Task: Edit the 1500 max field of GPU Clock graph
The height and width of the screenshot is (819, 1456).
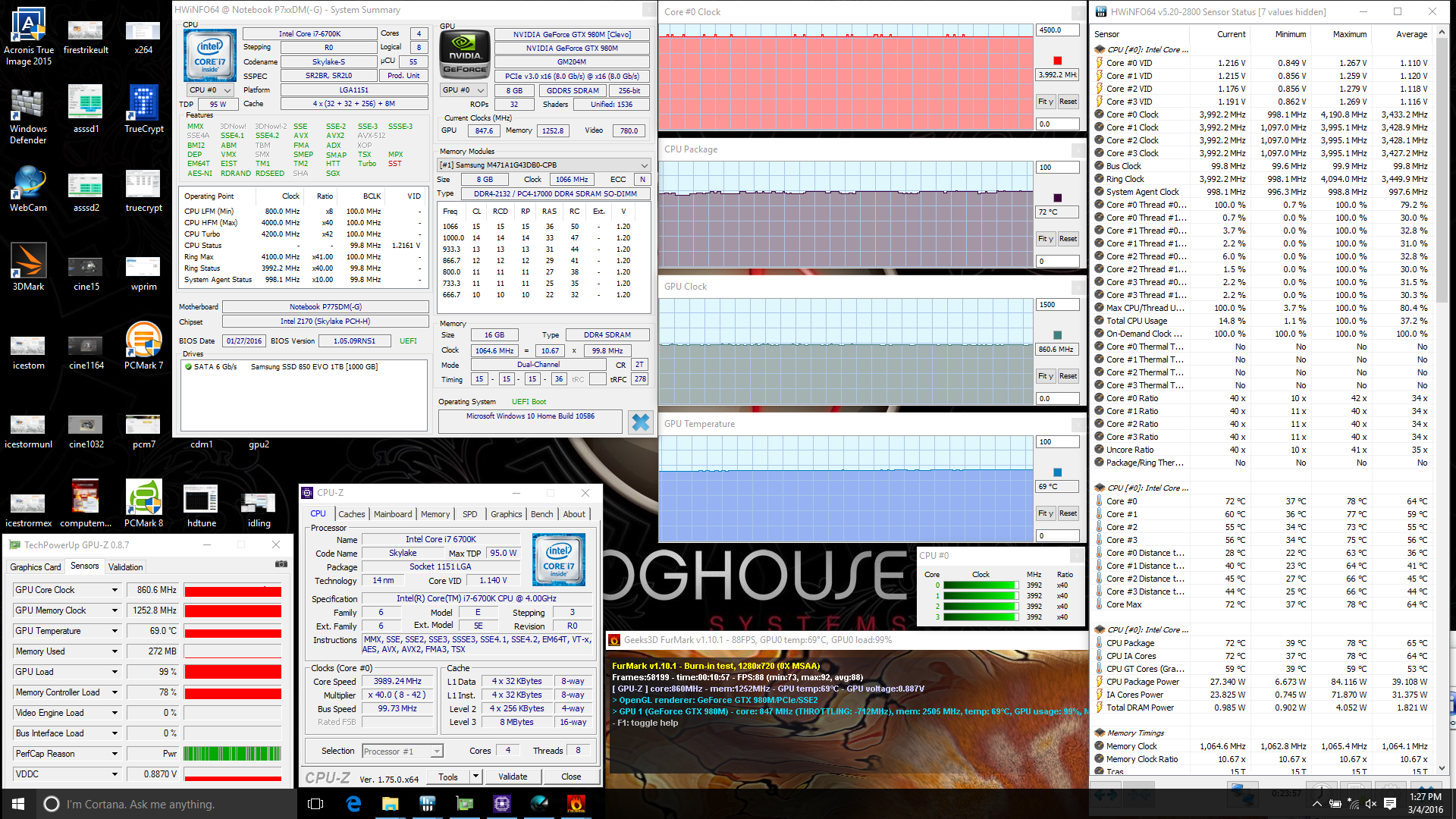Action: pos(1057,305)
